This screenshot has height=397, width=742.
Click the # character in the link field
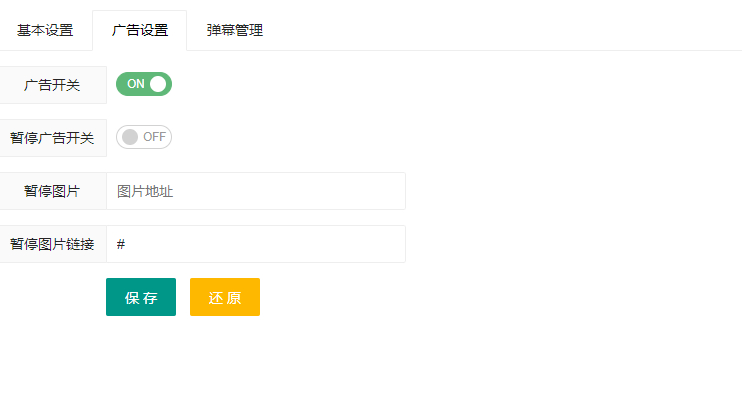click(x=121, y=244)
